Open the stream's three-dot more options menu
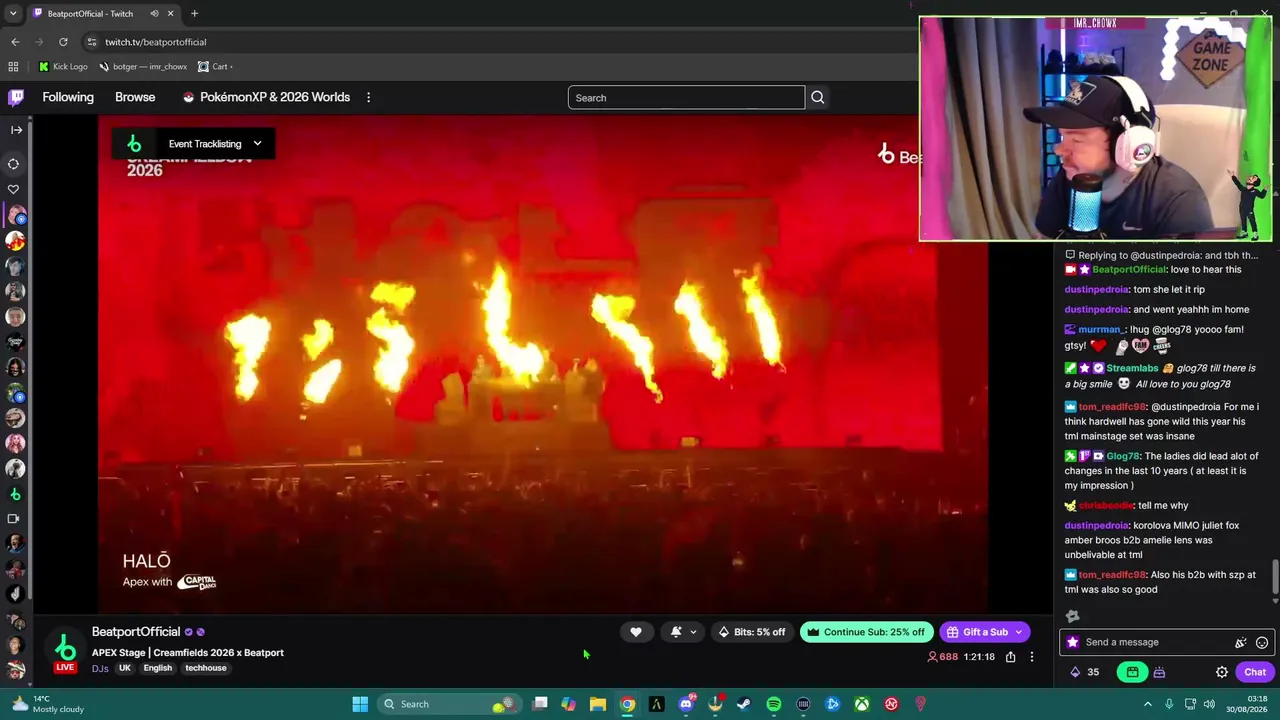Image resolution: width=1280 pixels, height=720 pixels. [1032, 657]
